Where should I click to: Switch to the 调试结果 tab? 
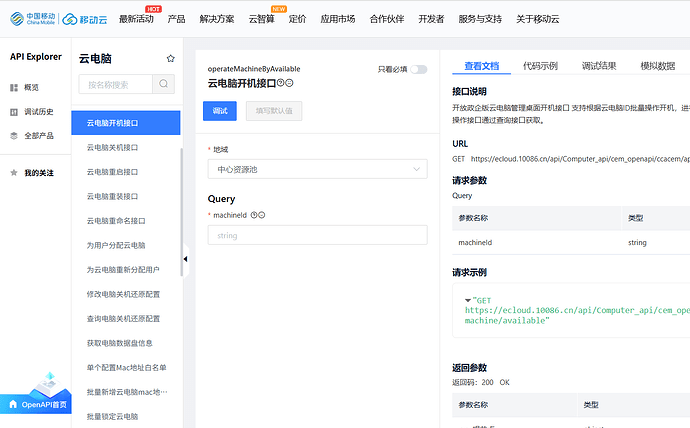coord(598,66)
